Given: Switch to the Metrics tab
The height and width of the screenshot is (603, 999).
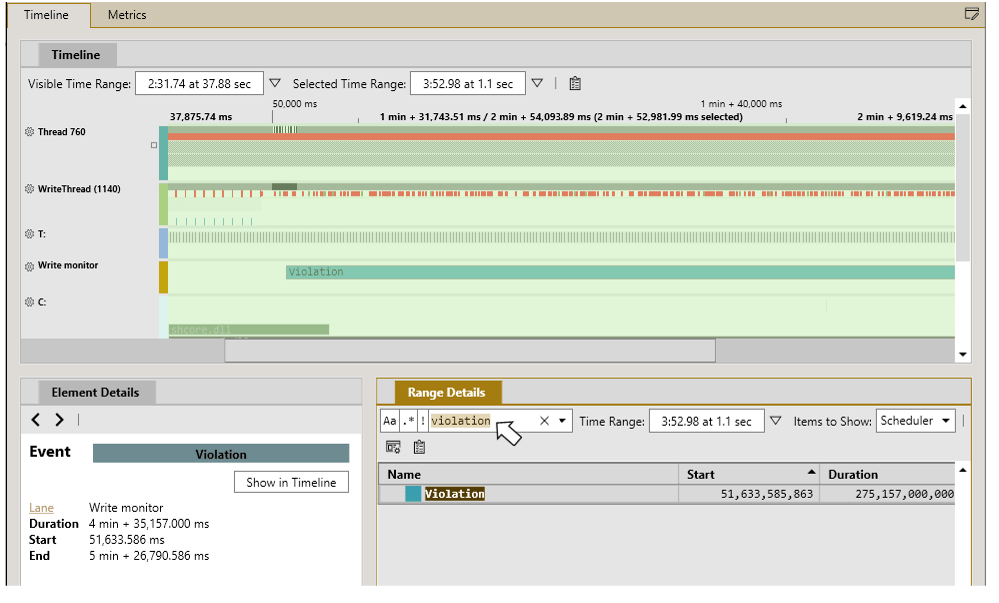Looking at the screenshot, I should pos(127,15).
